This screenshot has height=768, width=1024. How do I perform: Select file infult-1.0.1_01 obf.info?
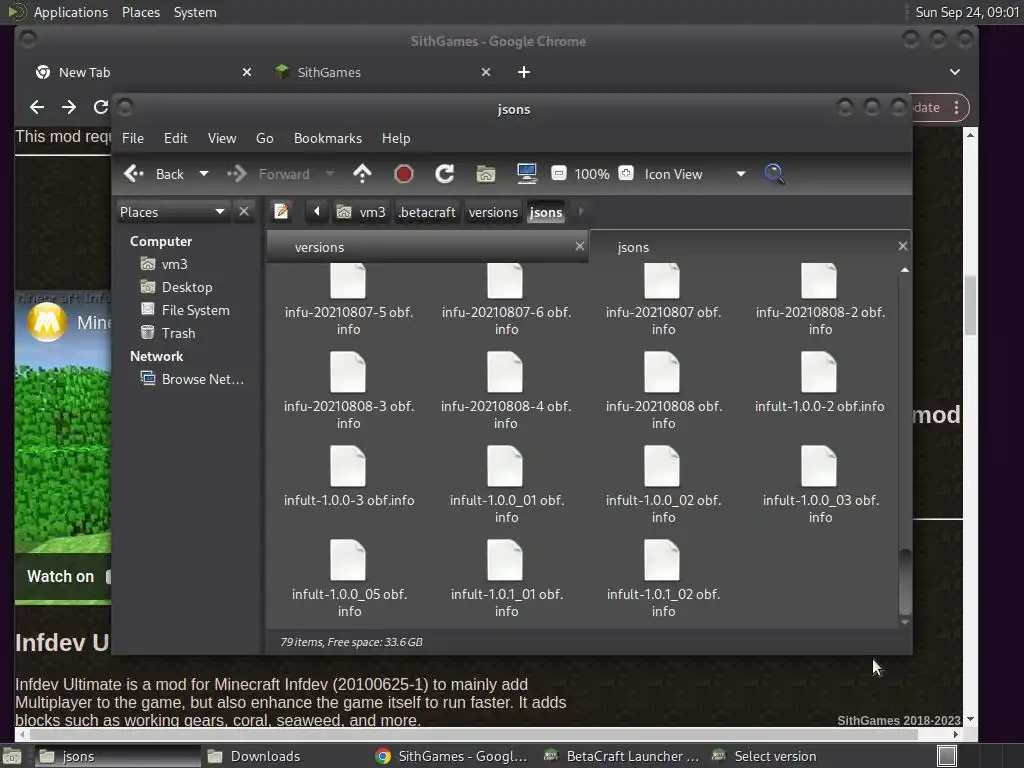(x=506, y=580)
